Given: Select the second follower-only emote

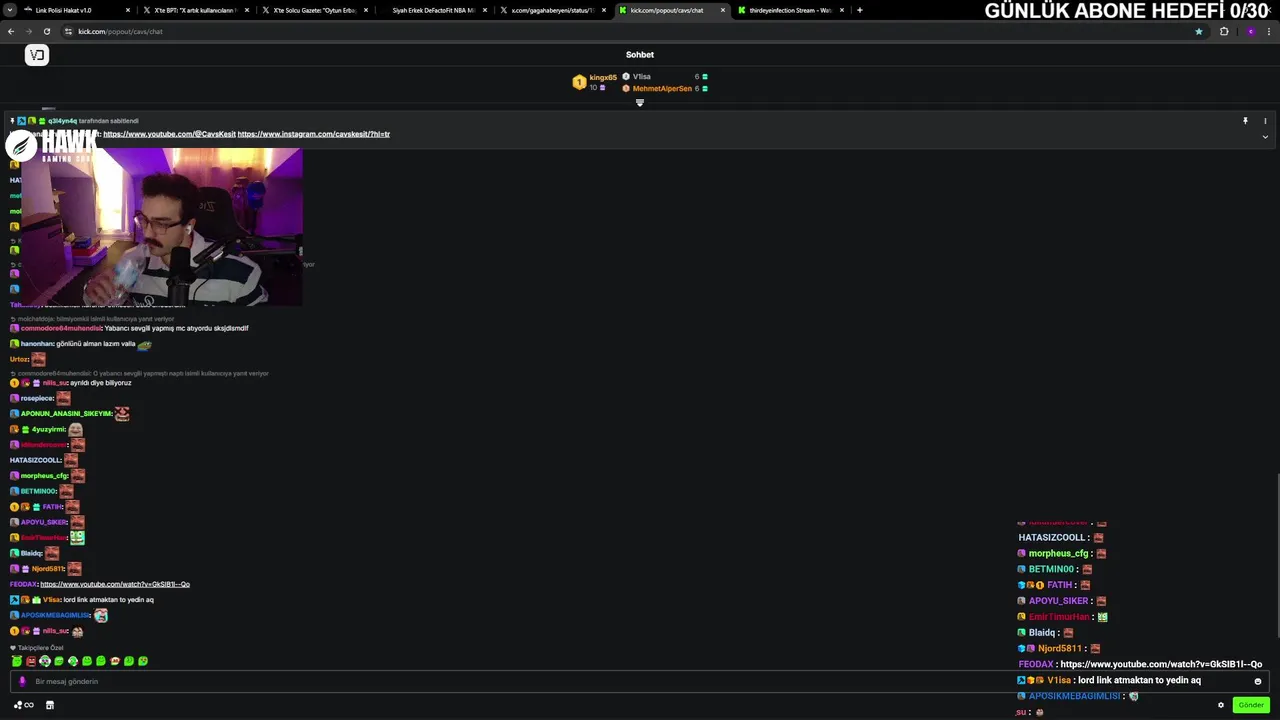Looking at the screenshot, I should (x=31, y=661).
